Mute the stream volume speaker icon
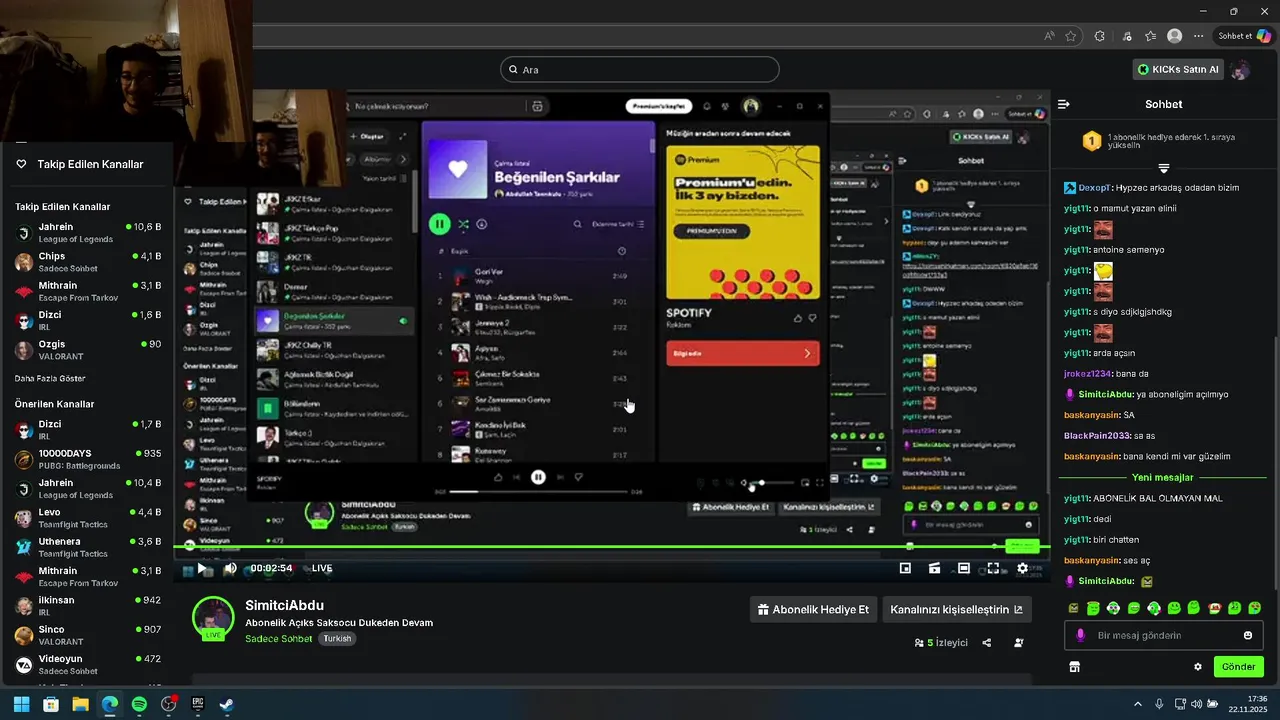 click(230, 568)
